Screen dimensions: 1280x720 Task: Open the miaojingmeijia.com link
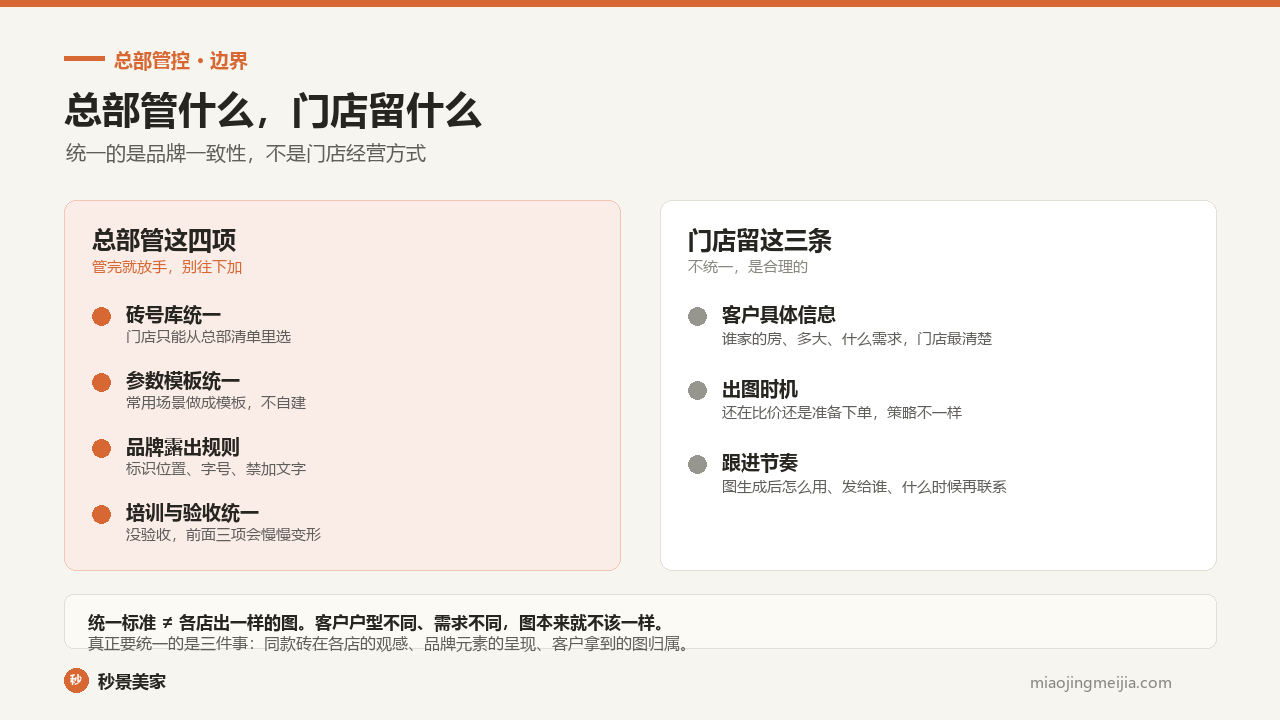point(1101,683)
